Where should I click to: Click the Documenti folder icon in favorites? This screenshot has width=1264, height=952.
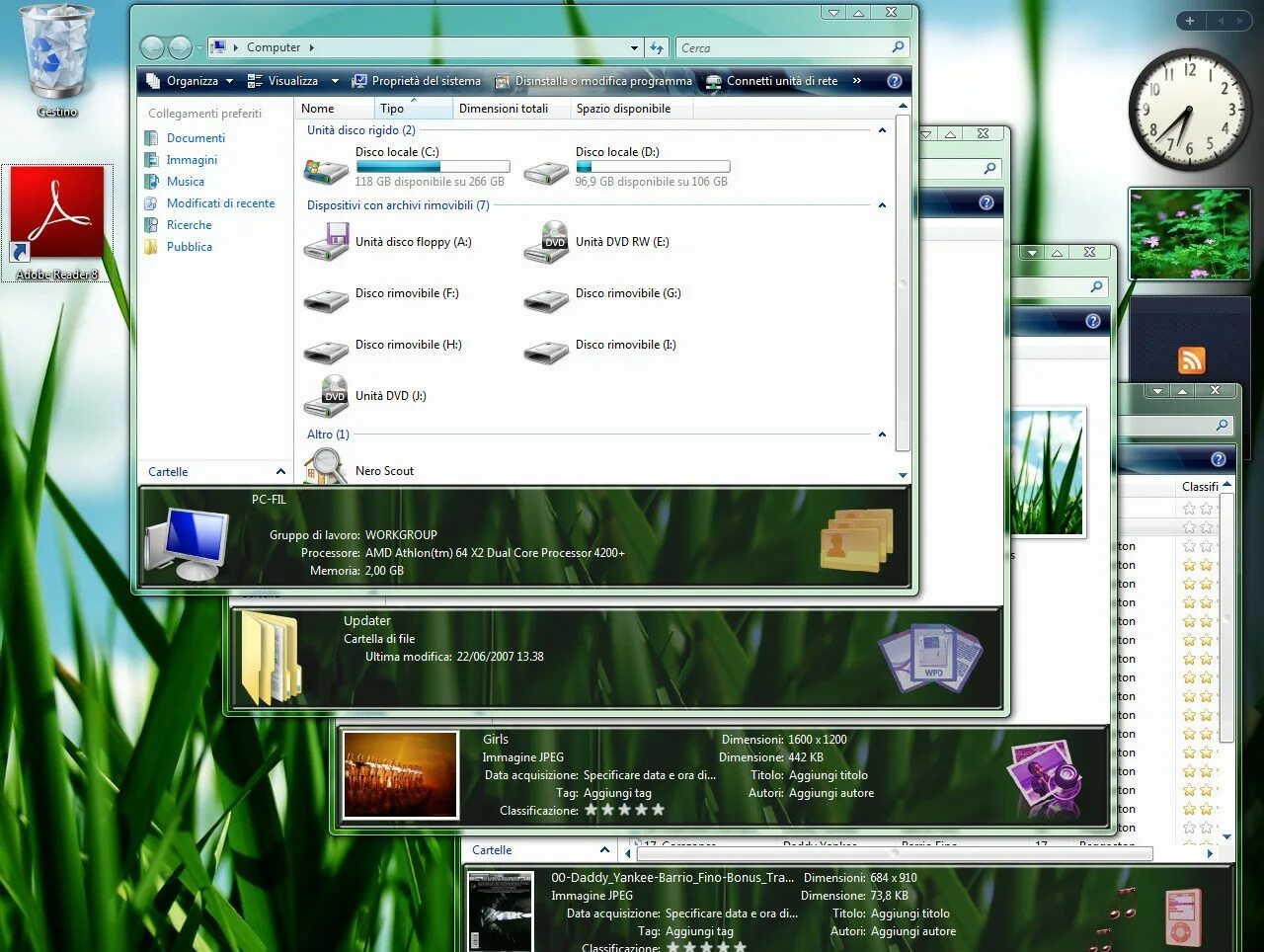[x=151, y=138]
